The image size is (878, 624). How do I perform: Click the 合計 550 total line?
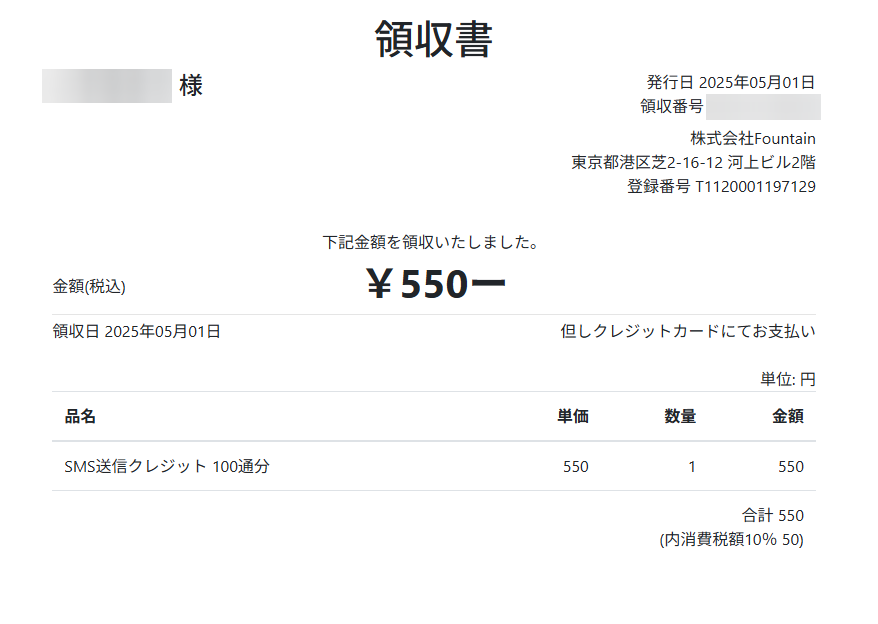coord(773,515)
